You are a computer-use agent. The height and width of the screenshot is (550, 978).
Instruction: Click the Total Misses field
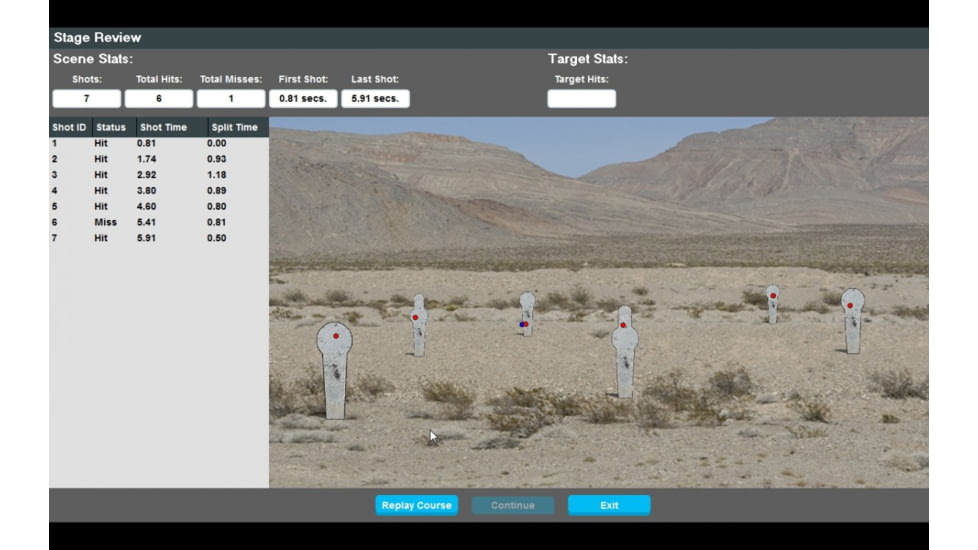pos(230,99)
